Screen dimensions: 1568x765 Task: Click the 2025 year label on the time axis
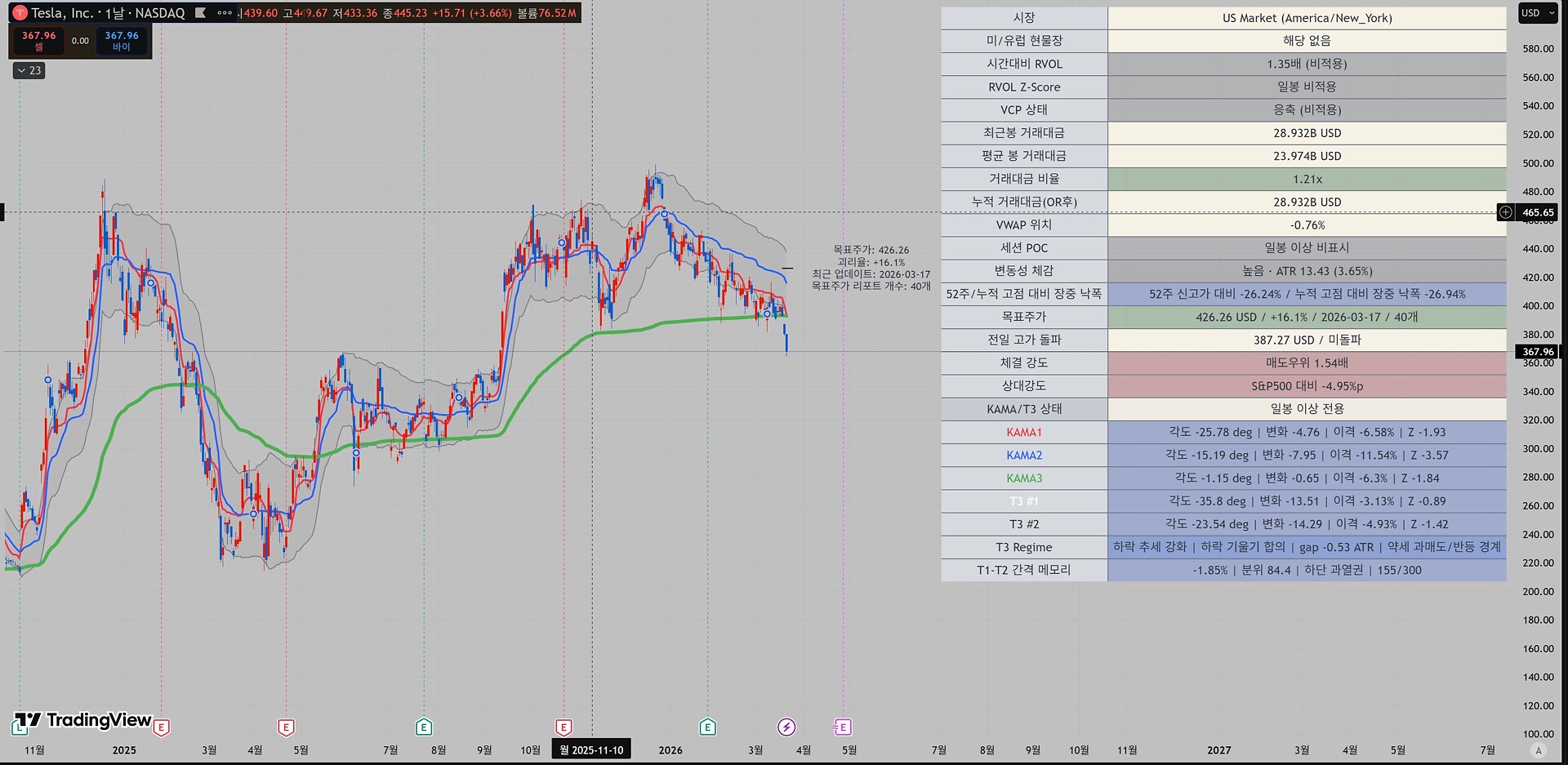[124, 750]
